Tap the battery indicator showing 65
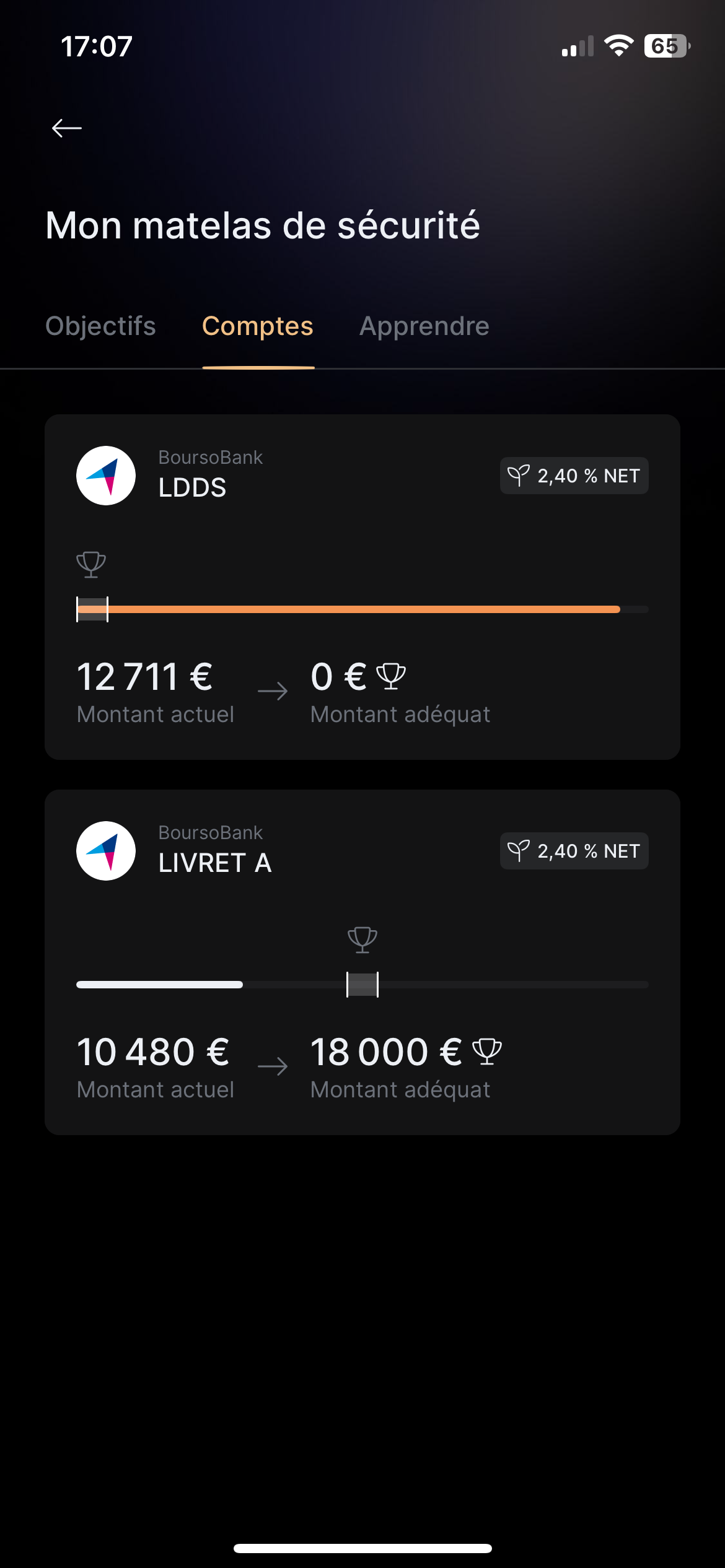Viewport: 725px width, 1568px height. 667,46
